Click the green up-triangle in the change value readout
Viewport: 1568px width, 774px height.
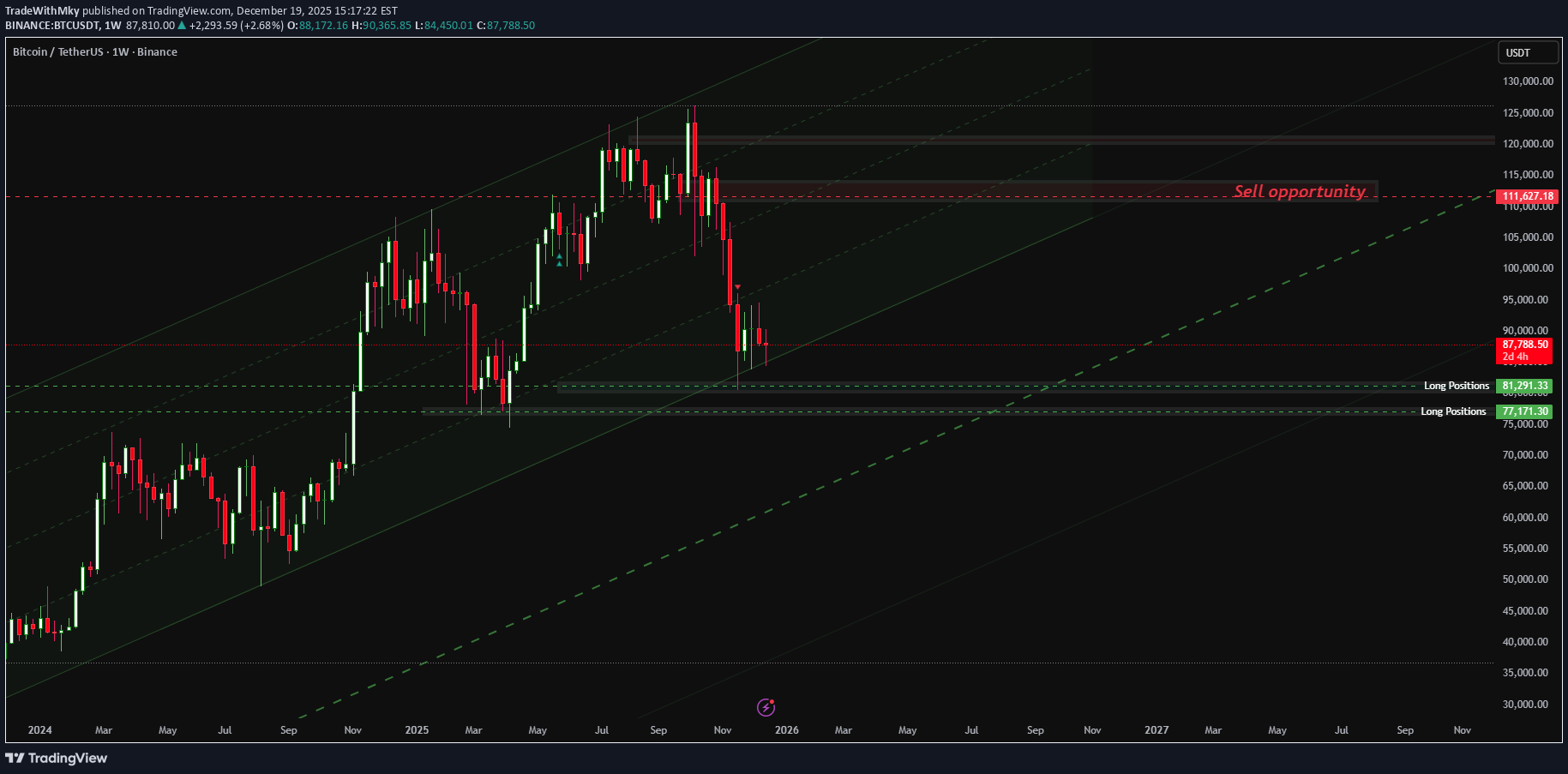[180, 26]
